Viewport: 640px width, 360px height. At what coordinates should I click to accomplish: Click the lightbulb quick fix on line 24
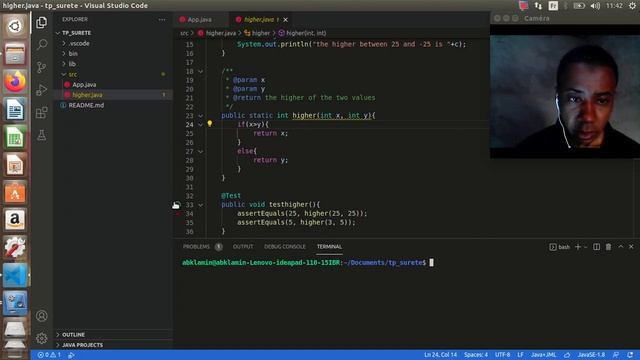[x=209, y=124]
